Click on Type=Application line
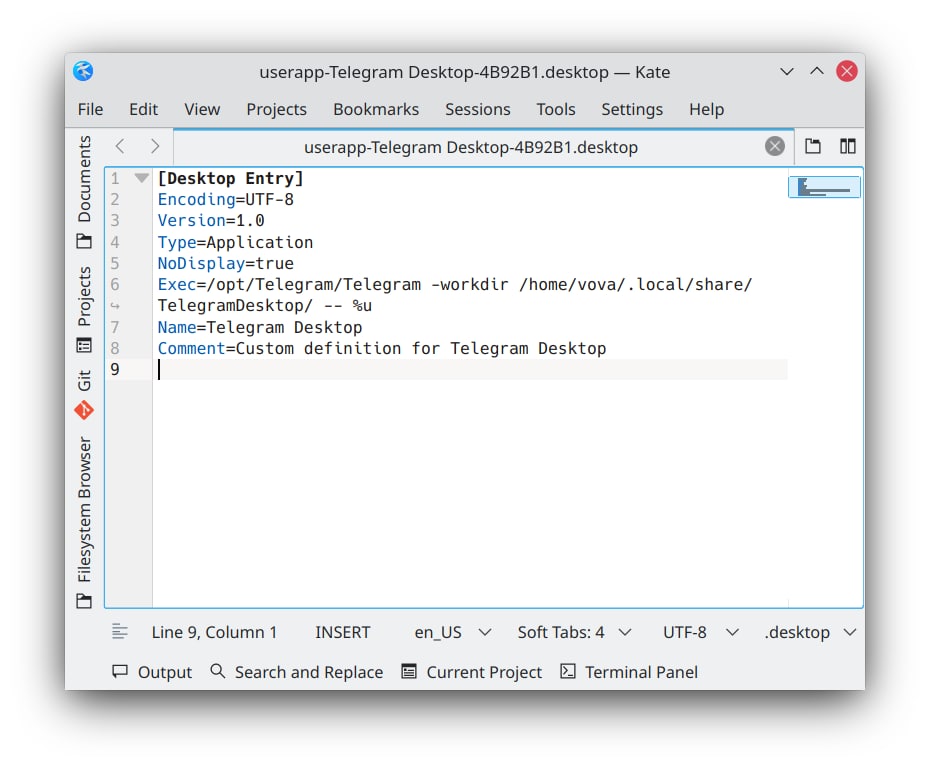The height and width of the screenshot is (767, 930). tap(235, 242)
